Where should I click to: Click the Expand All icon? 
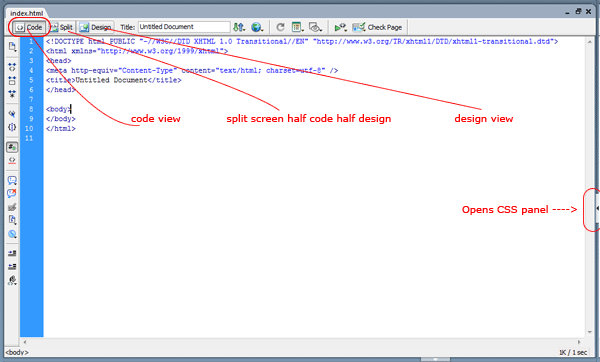(12, 94)
